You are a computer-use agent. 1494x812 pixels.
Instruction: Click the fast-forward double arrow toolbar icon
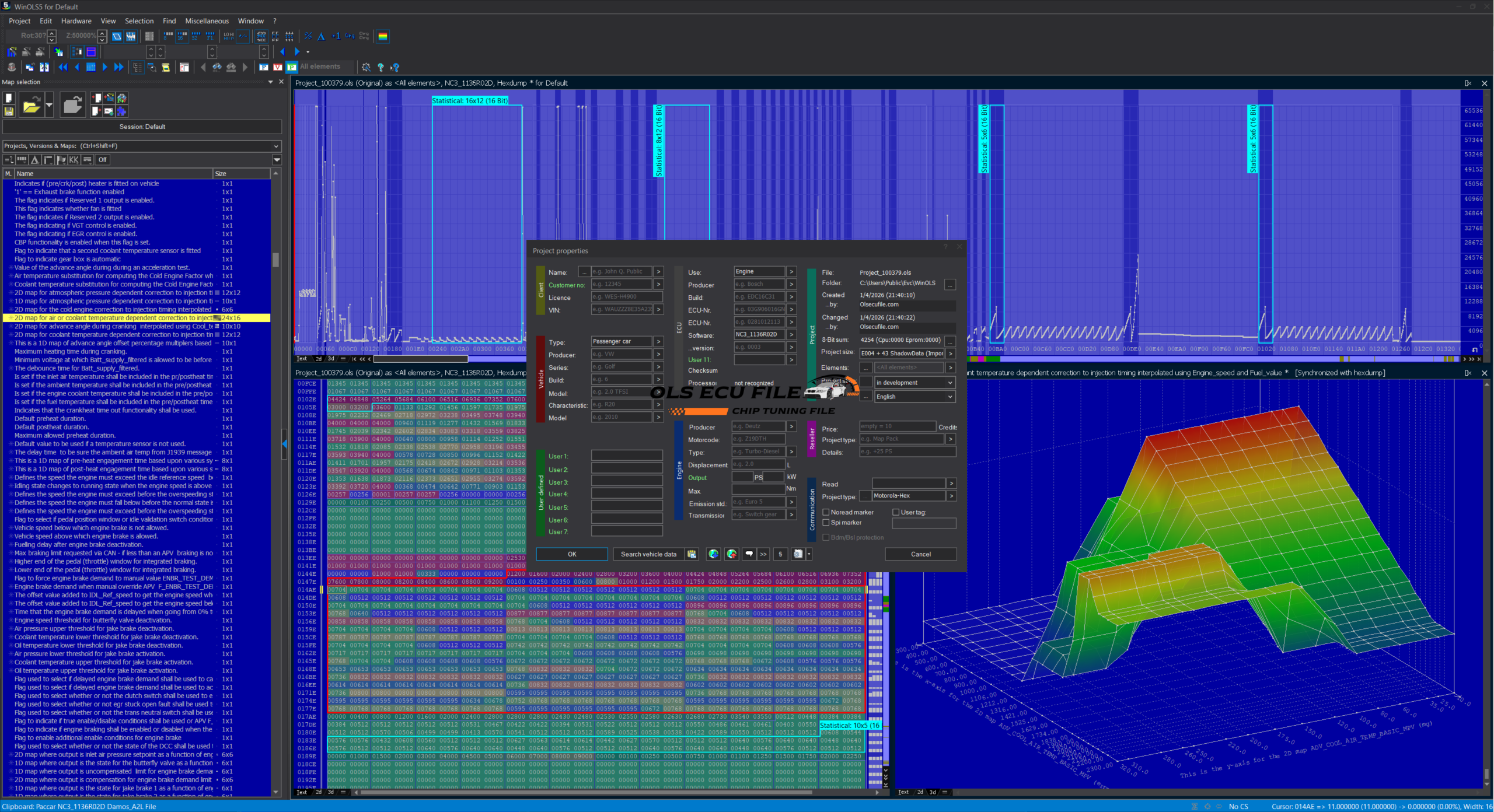pyautogui.click(x=118, y=67)
